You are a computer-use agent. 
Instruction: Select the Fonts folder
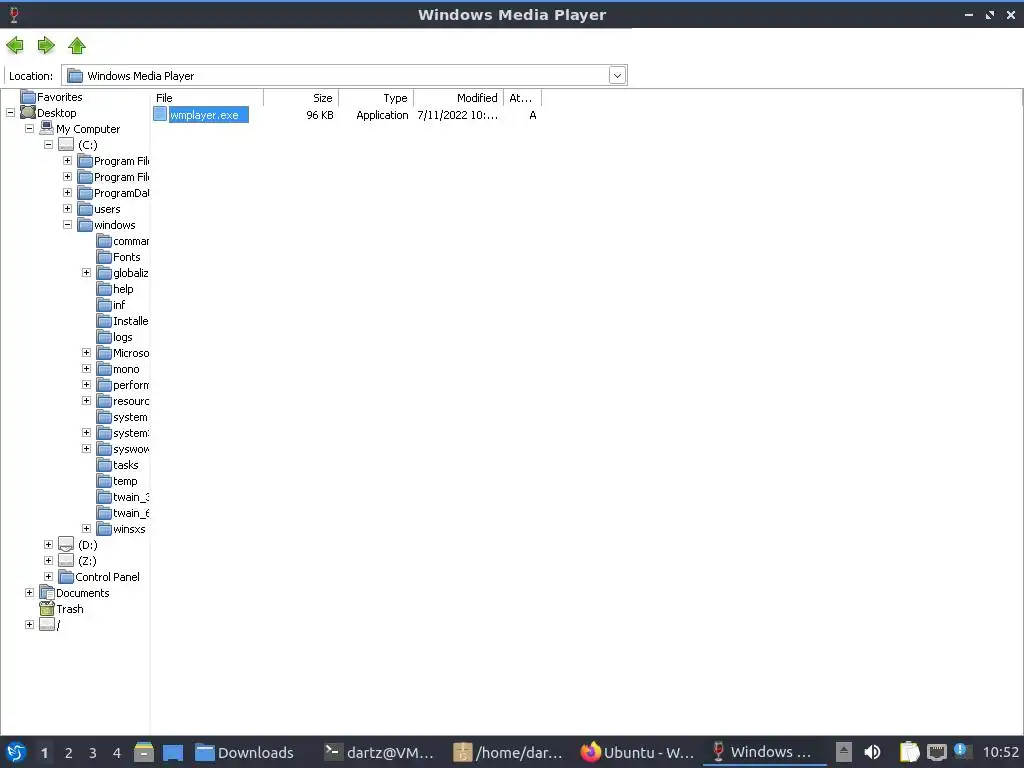[x=127, y=257]
